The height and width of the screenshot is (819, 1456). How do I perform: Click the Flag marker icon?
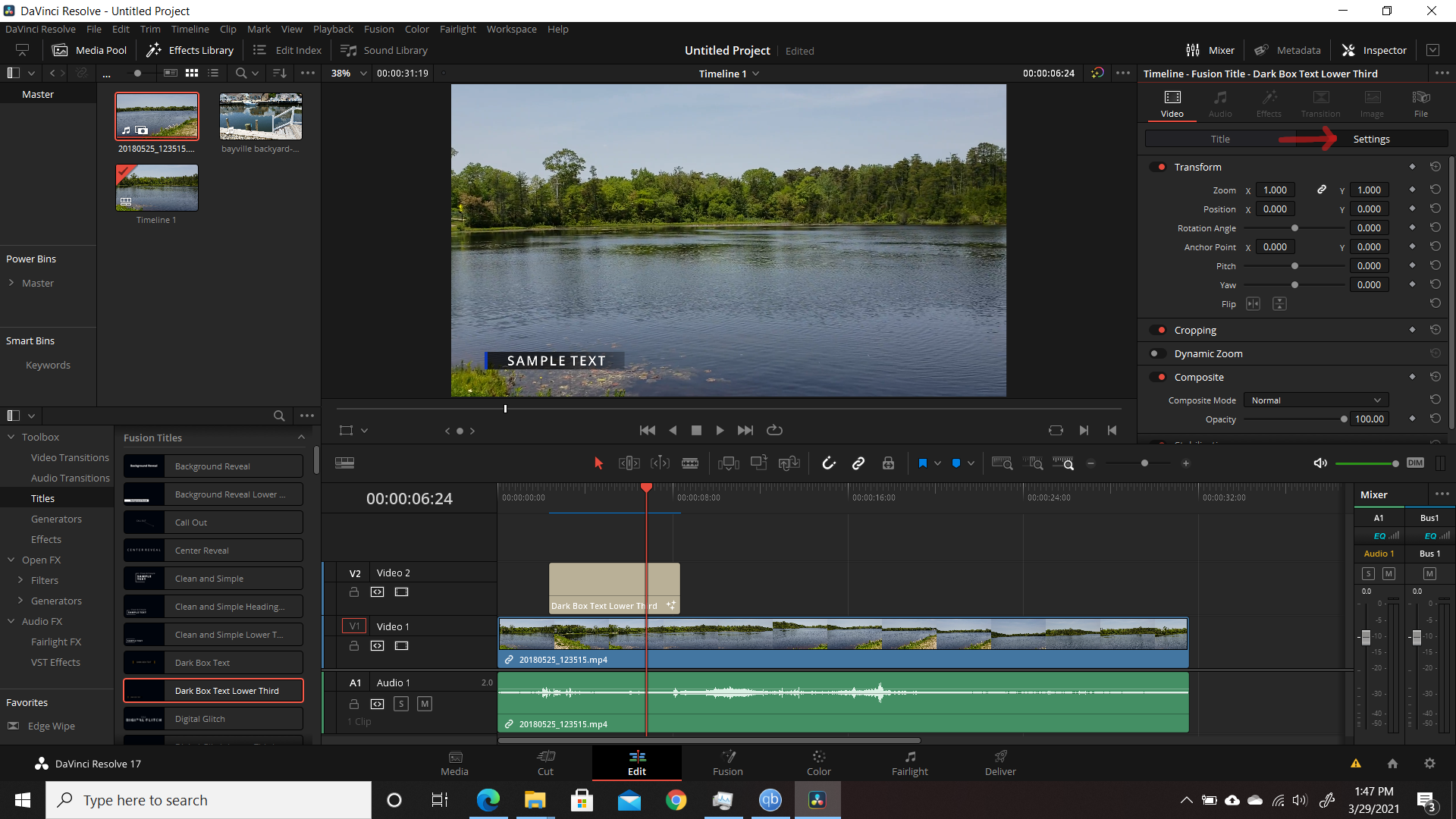point(922,463)
